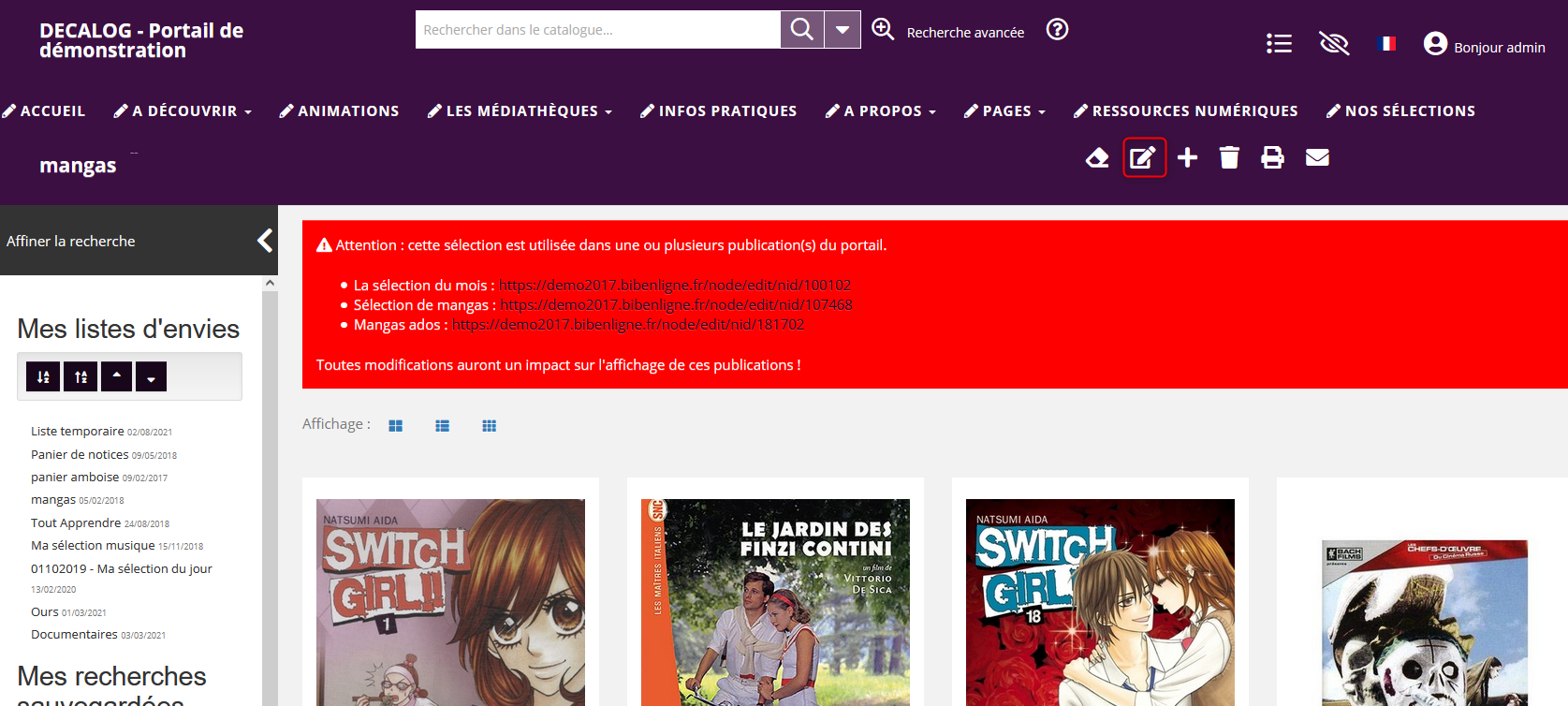Viewport: 1568px width, 706px height.
Task: Click sidebar scrollbar up arrow
Action: (270, 283)
